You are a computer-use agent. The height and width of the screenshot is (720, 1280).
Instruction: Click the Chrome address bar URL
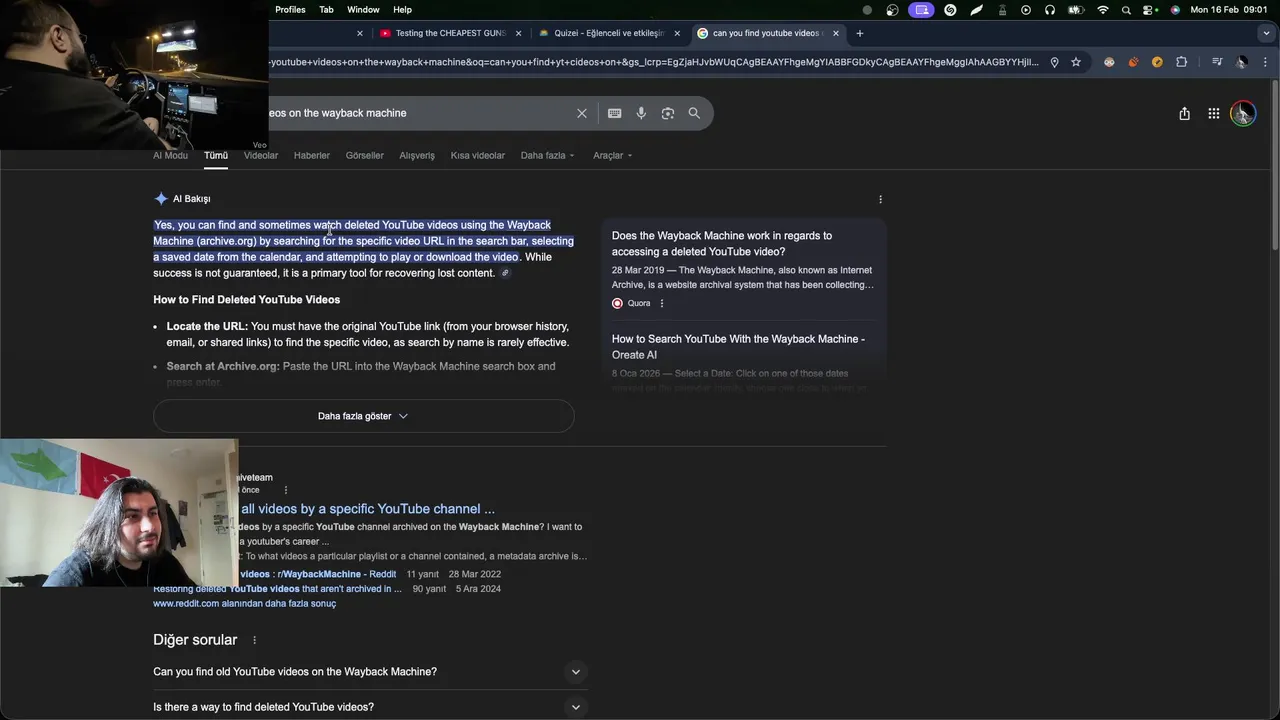click(655, 62)
